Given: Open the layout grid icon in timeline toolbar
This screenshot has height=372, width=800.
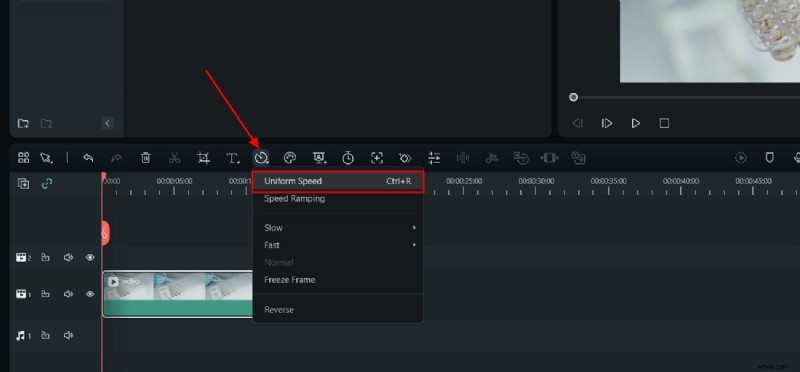Looking at the screenshot, I should click(23, 158).
